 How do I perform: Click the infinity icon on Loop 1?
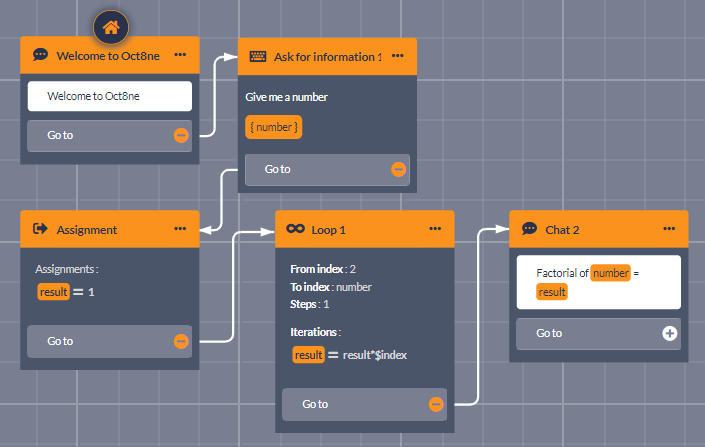295,229
